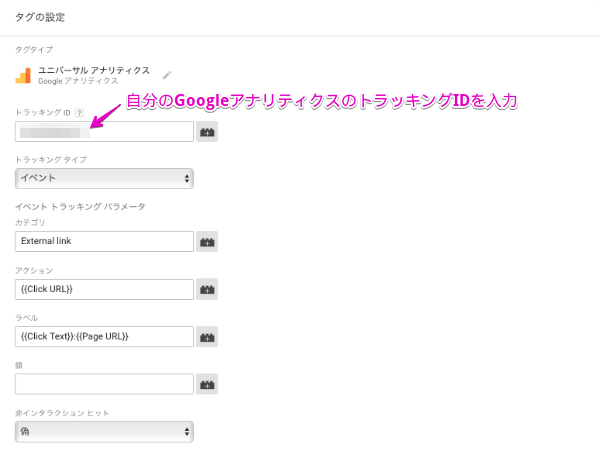The height and width of the screenshot is (458, 600).
Task: Open variable picker beside empty value field
Action: pos(207,384)
